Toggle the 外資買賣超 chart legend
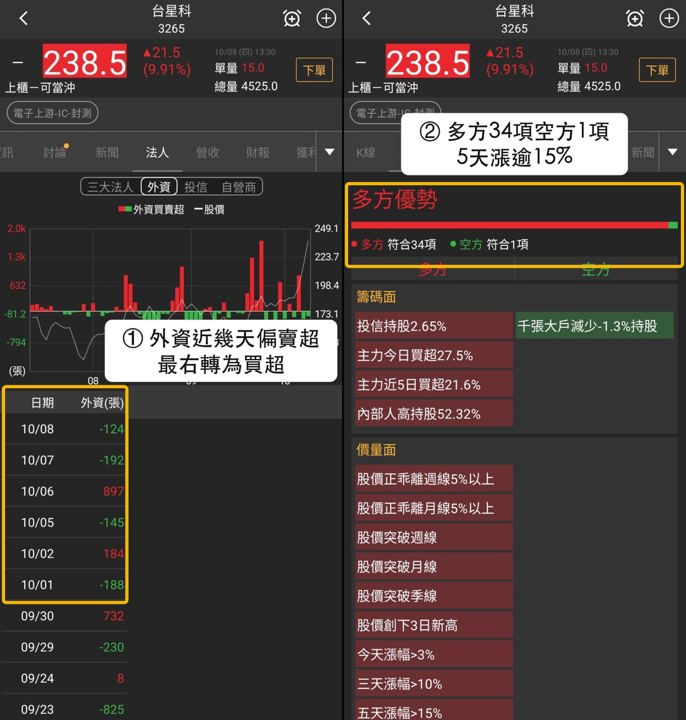Screen dimensions: 686x720 tap(151, 210)
